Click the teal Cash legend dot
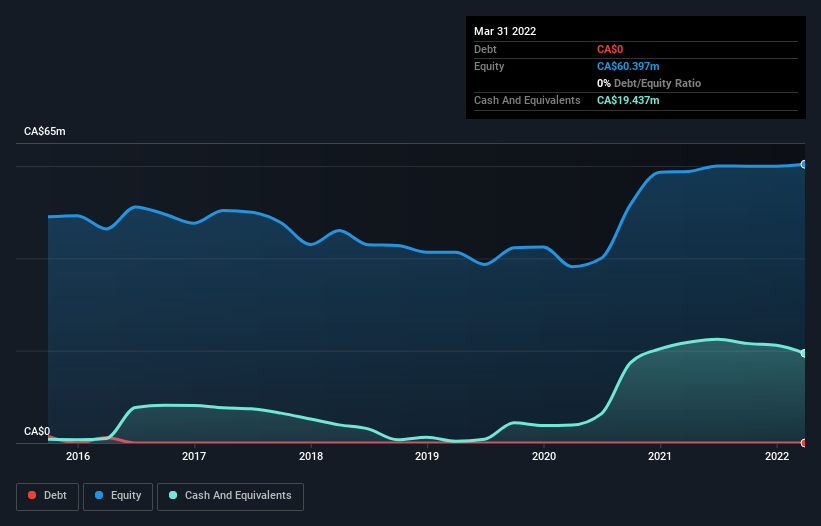Screen dimensions: 821x526 pos(173,495)
